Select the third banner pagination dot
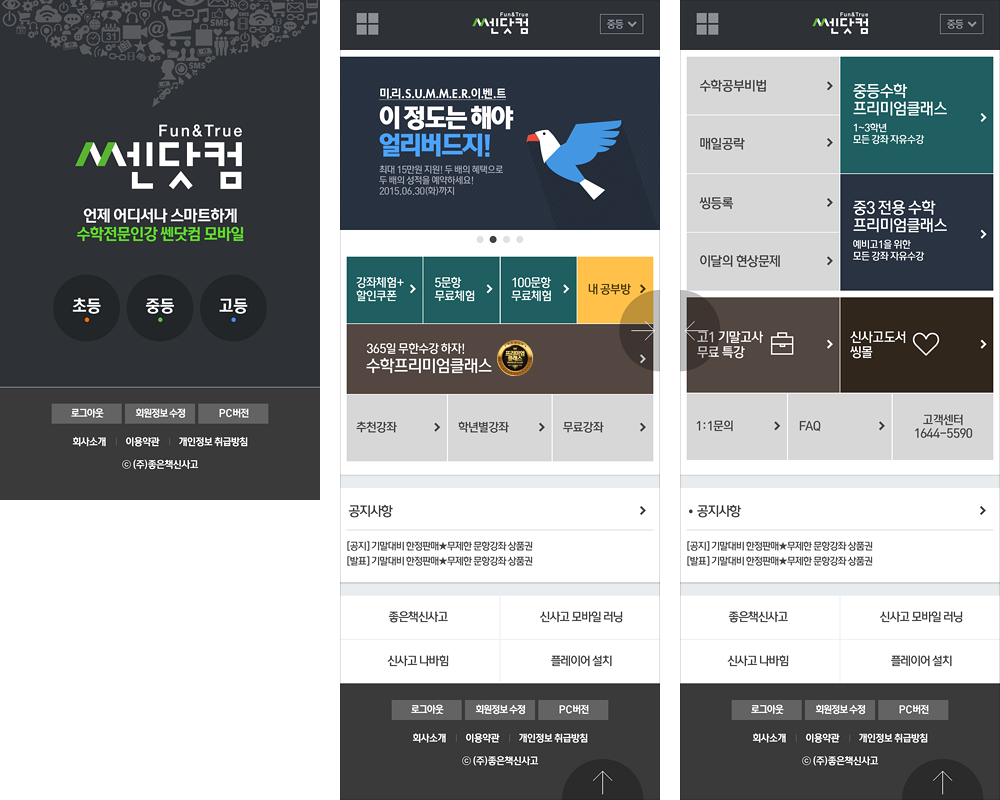Image resolution: width=1000 pixels, height=800 pixels. (506, 239)
